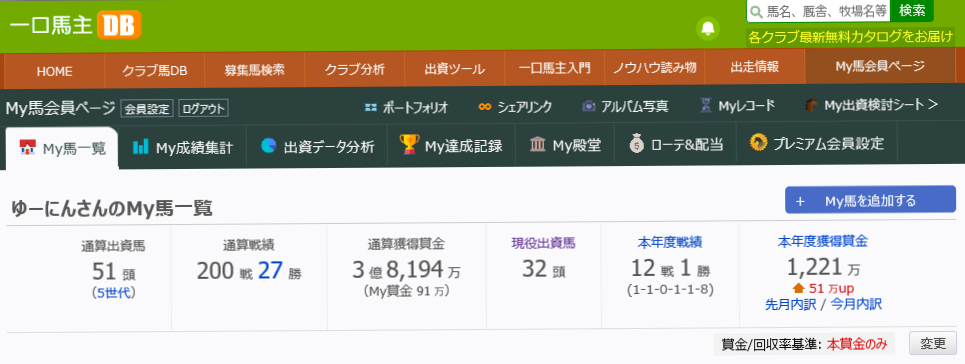Switch to the プレミアム会員設定 tab
This screenshot has width=965, height=364.
(x=817, y=144)
